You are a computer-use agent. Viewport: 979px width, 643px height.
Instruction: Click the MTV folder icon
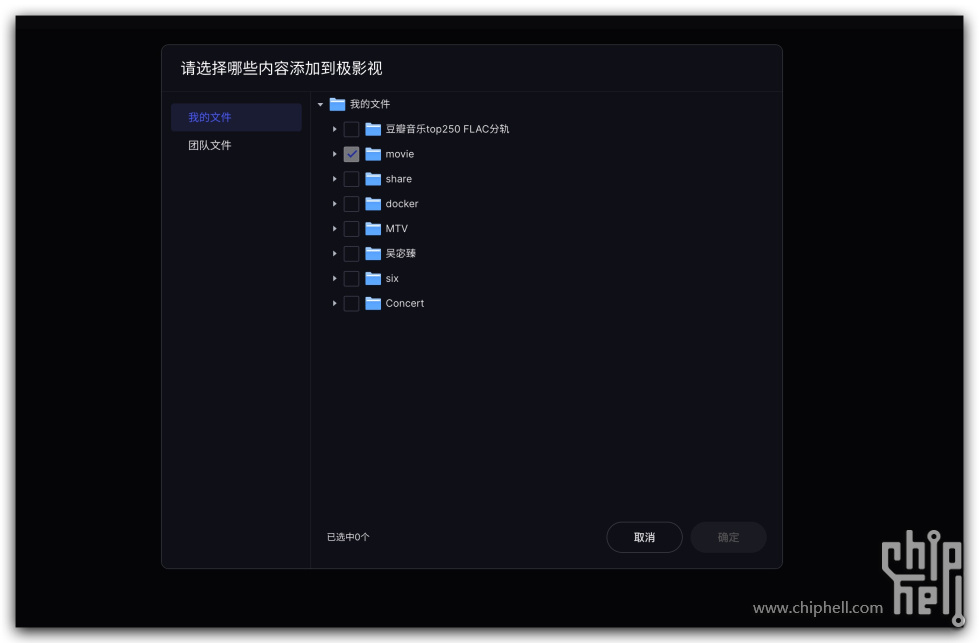(373, 229)
